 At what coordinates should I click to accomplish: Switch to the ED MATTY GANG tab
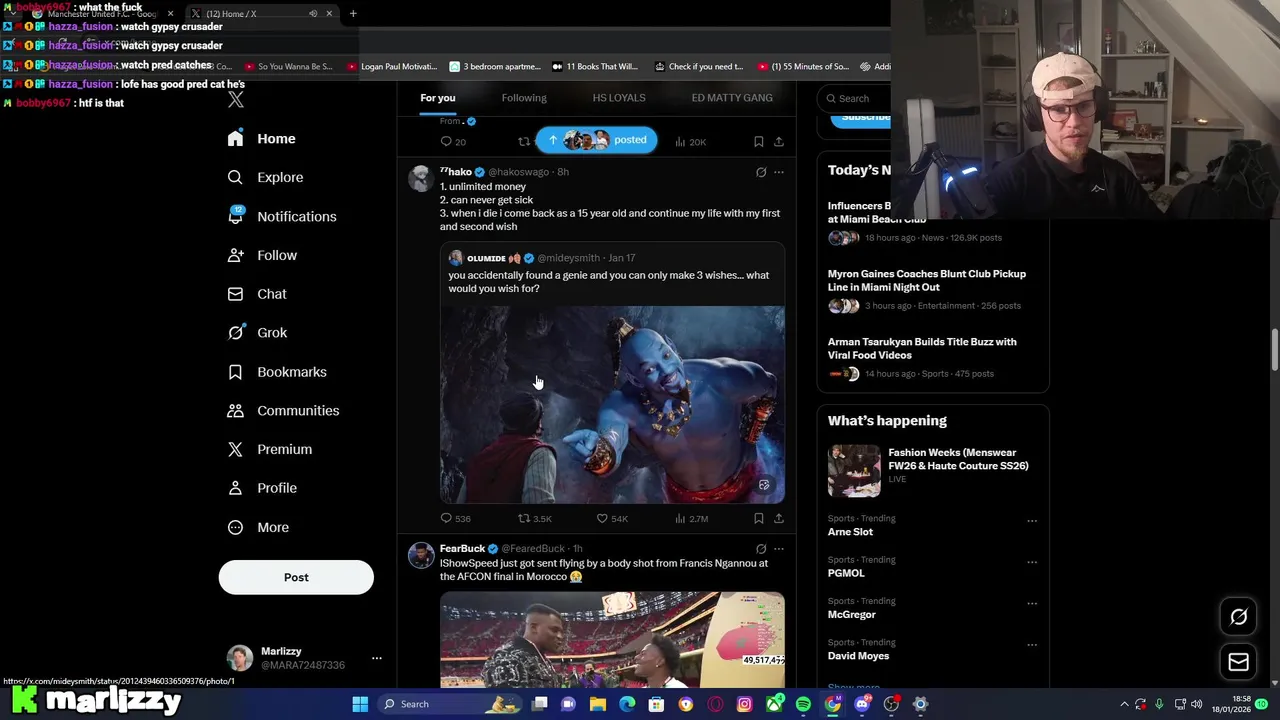click(732, 98)
